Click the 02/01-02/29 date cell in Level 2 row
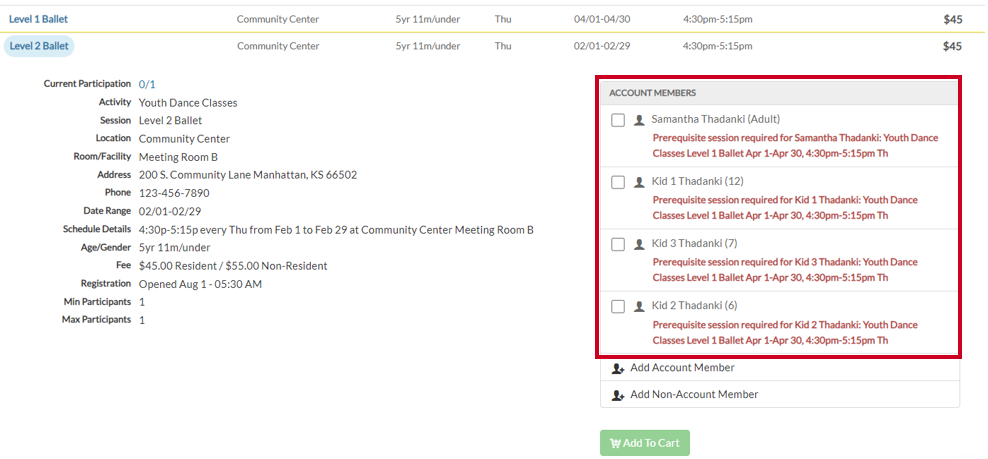The image size is (988, 459). 602,46
